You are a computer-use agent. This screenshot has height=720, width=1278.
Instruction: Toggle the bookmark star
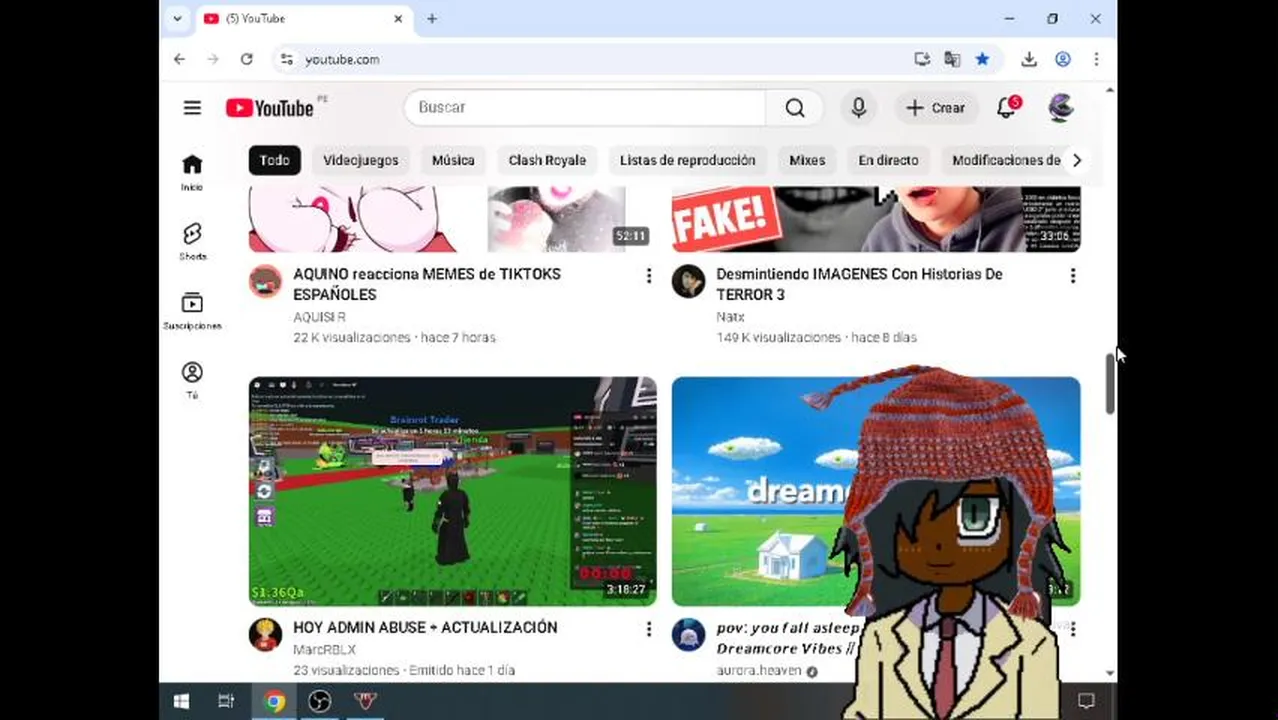(982, 60)
